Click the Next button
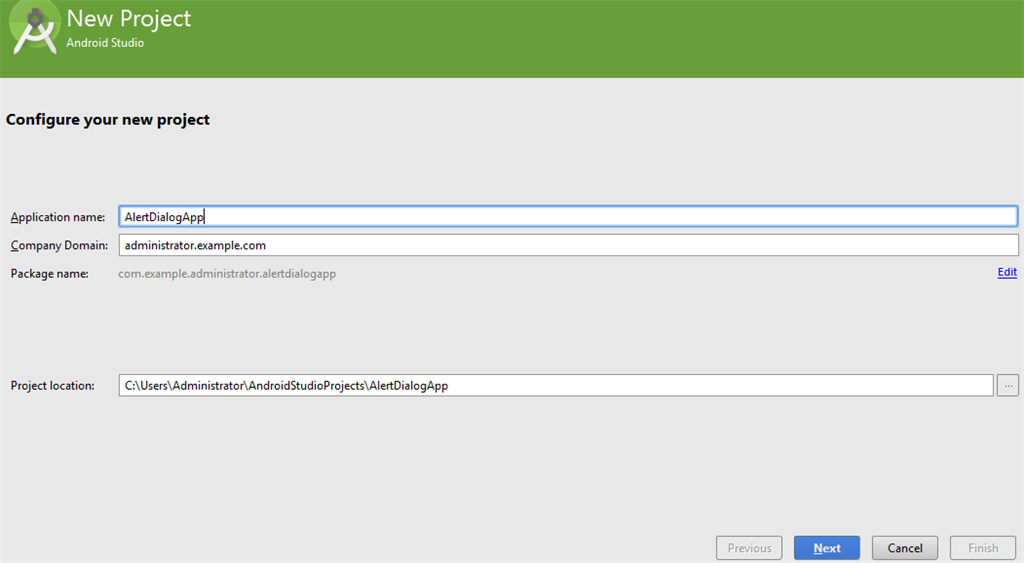1024x563 pixels. pos(827,548)
